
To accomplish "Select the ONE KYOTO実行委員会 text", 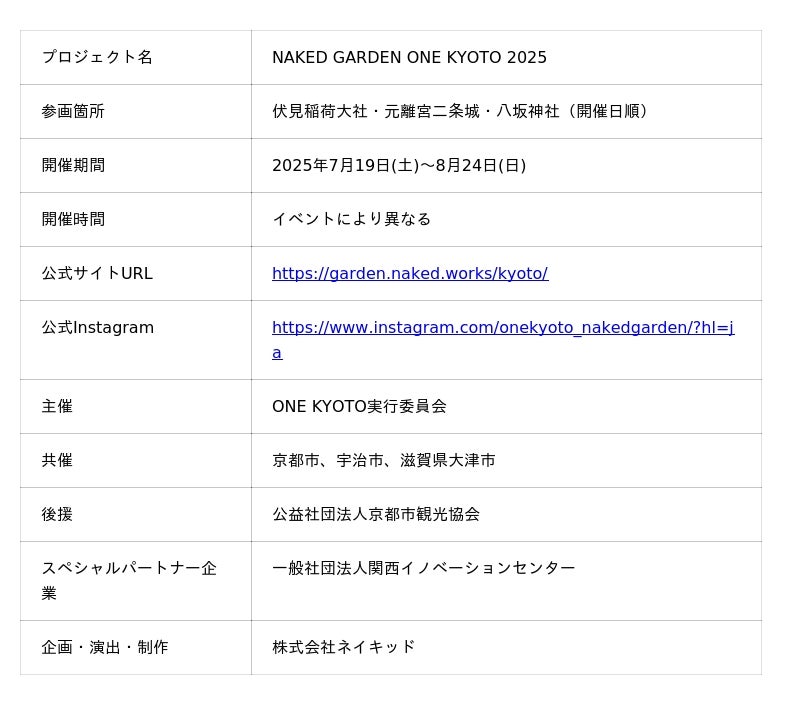I will (359, 406).
